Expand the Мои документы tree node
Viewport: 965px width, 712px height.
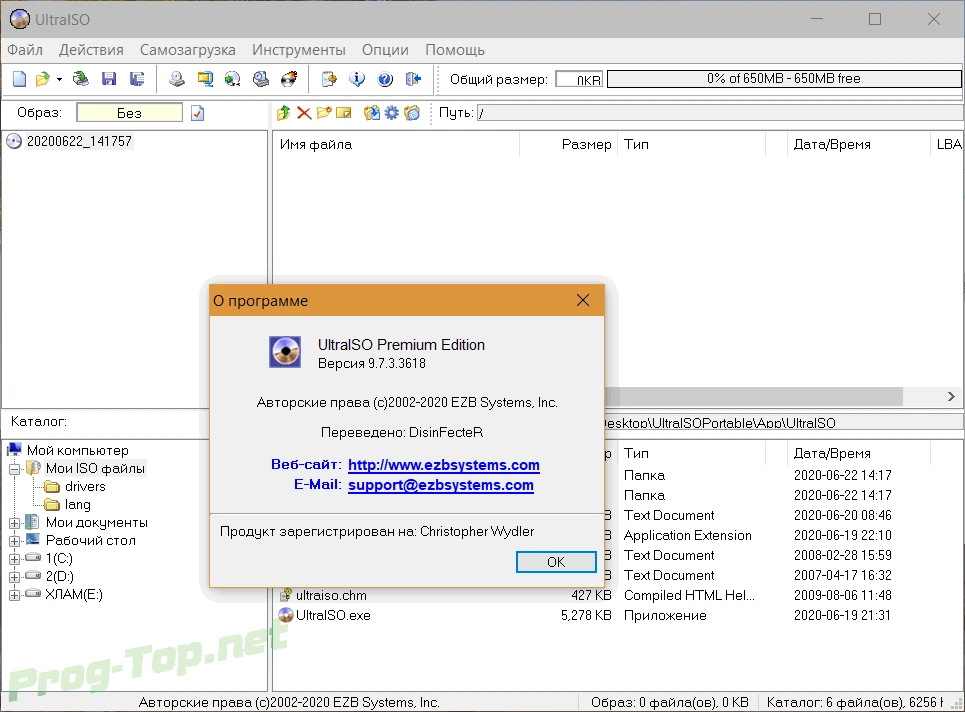coord(15,523)
